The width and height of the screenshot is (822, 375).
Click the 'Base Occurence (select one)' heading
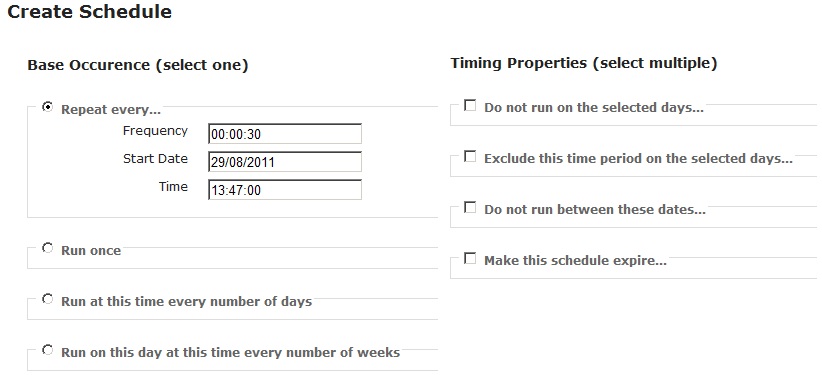(x=138, y=66)
